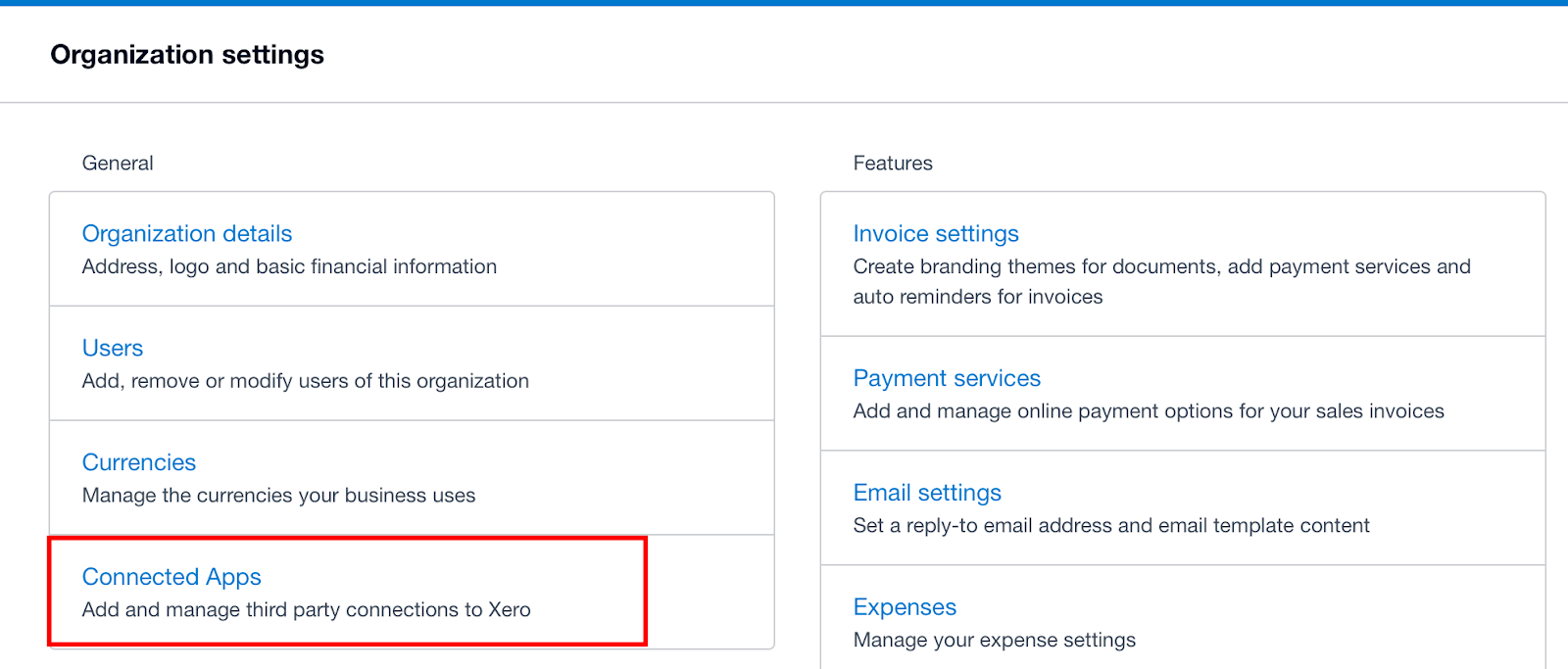The image size is (1568, 669).
Task: Click the 'third party connections to Xero' description
Action: coord(306,610)
